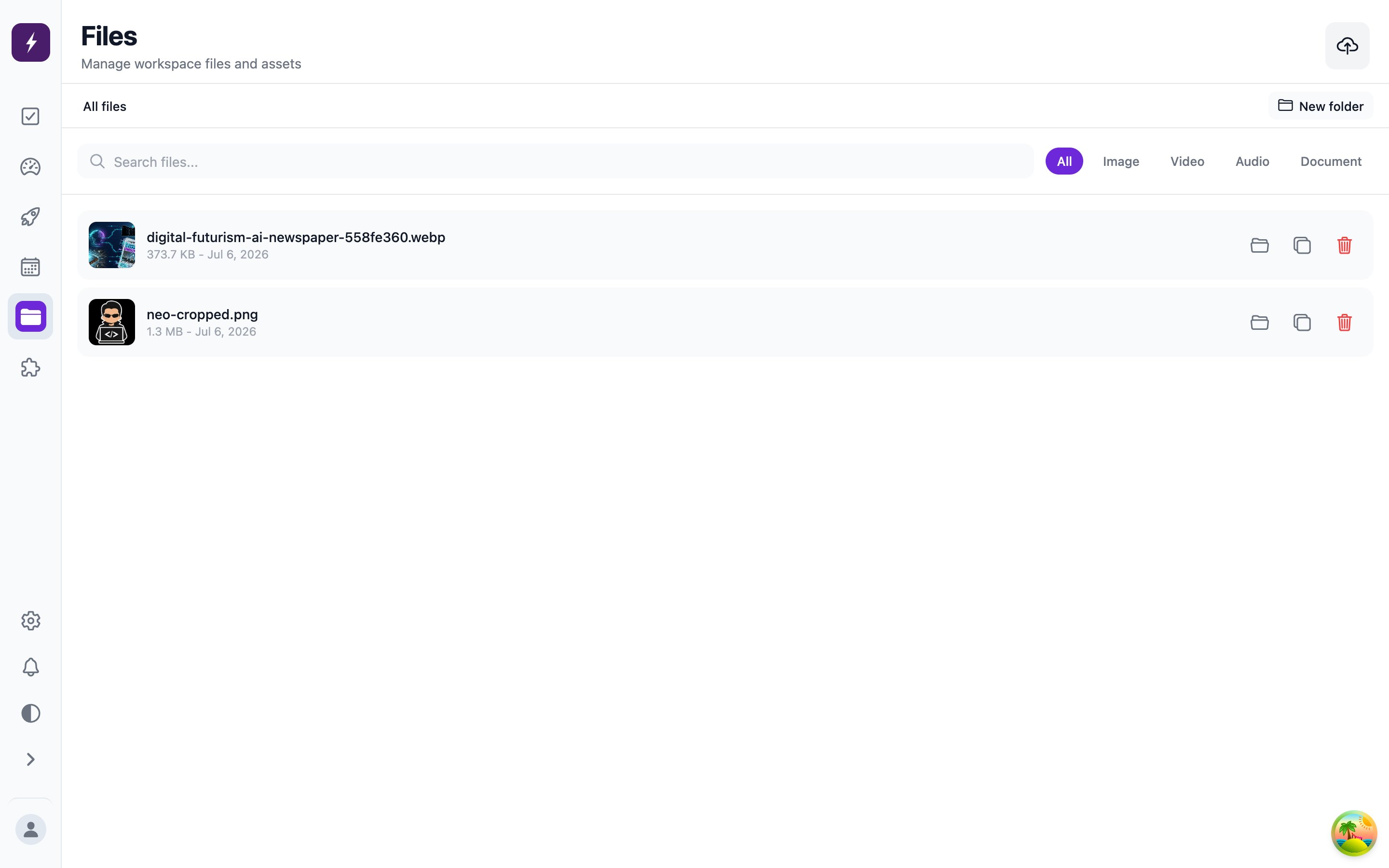1389x868 pixels.
Task: Move digital-futurism webp file to folder
Action: (x=1259, y=245)
